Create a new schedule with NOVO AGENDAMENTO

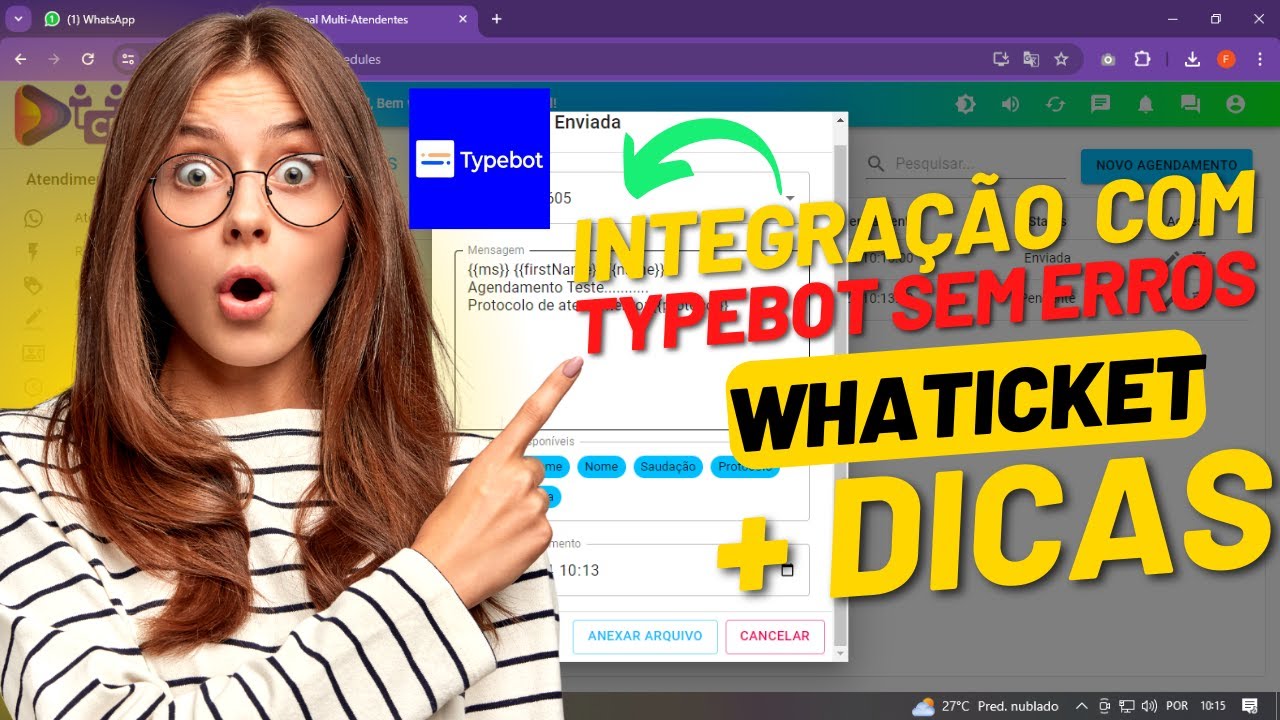1166,165
